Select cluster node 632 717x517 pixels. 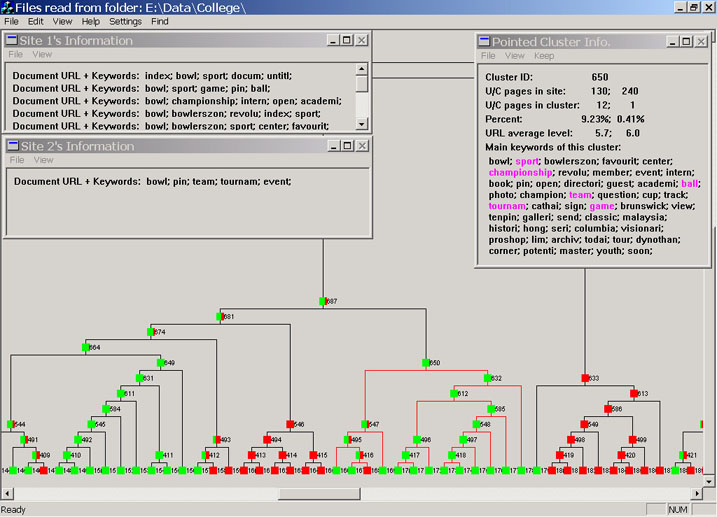click(x=487, y=378)
